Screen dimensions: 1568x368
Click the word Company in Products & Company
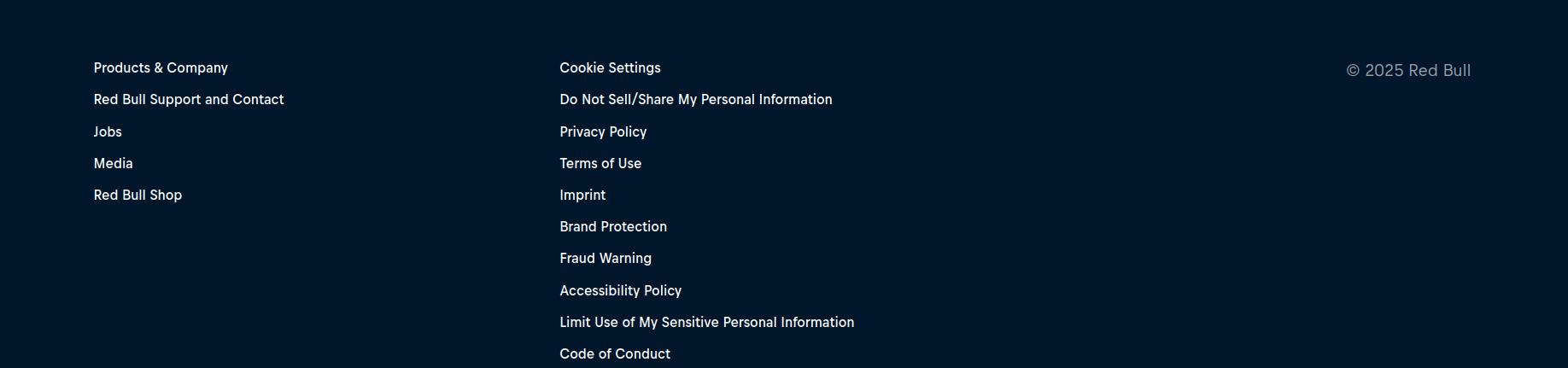197,67
